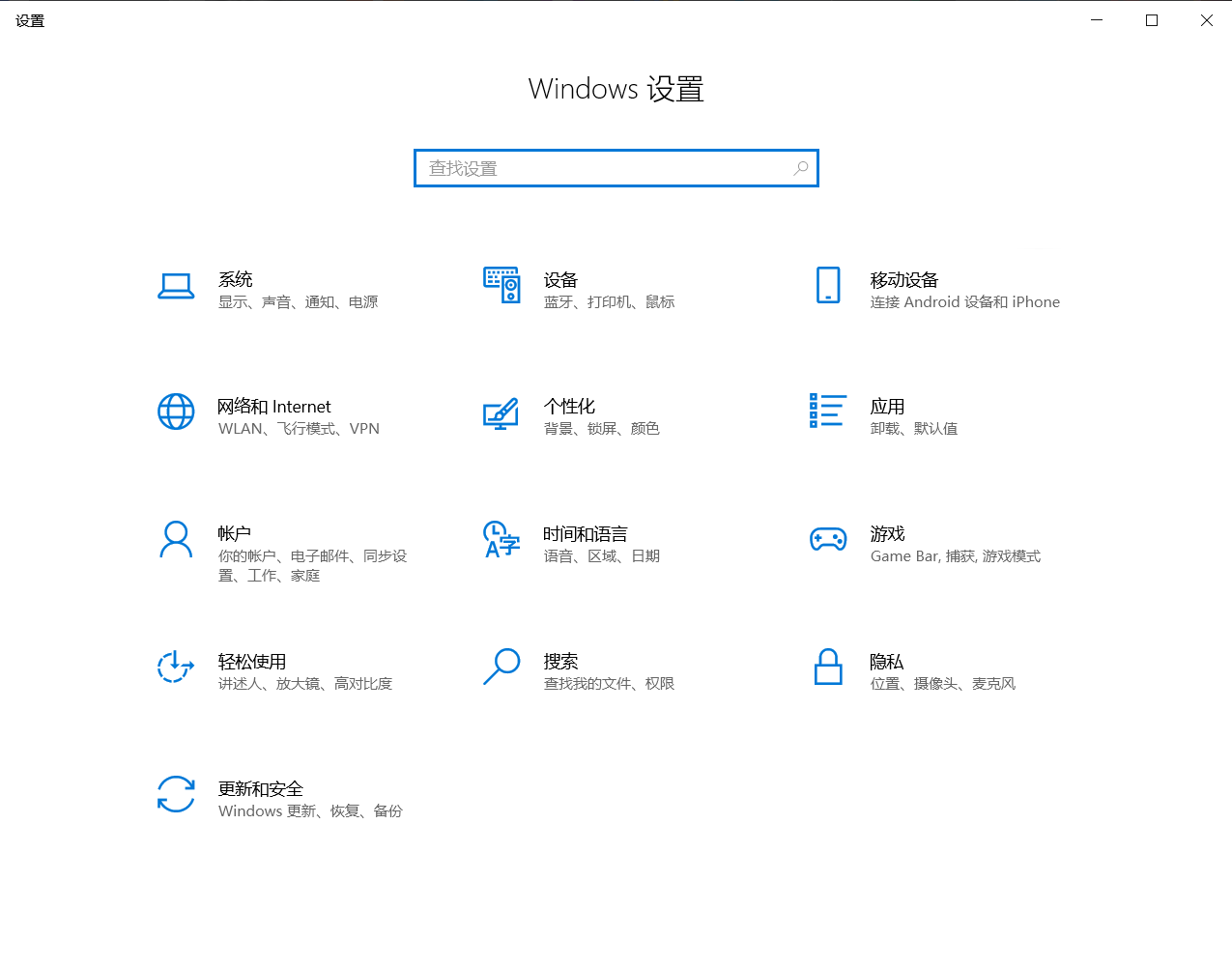This screenshot has height=966, width=1232.
Task: Click the text 你的帐户、电子邮件、同步设置
Action: [x=313, y=566]
